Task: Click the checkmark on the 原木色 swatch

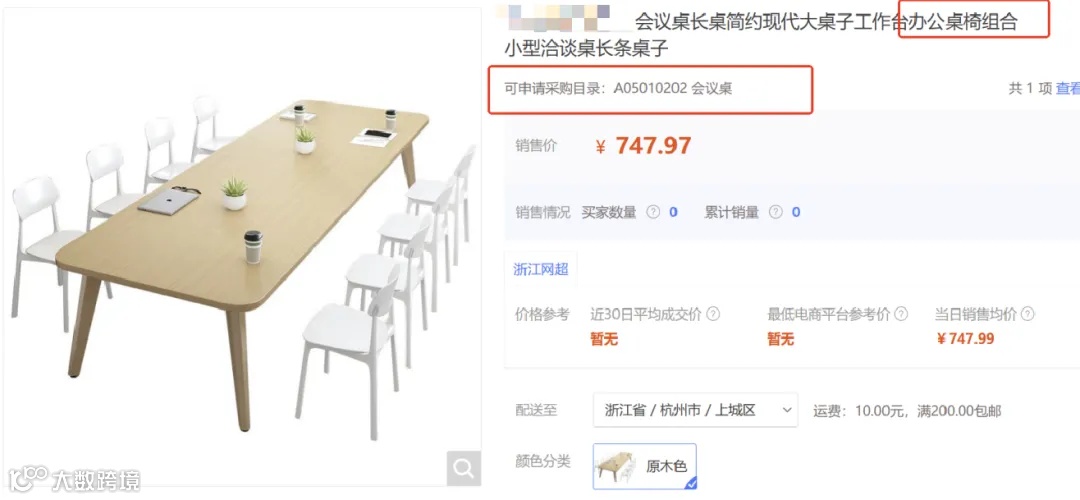Action: coord(690,483)
